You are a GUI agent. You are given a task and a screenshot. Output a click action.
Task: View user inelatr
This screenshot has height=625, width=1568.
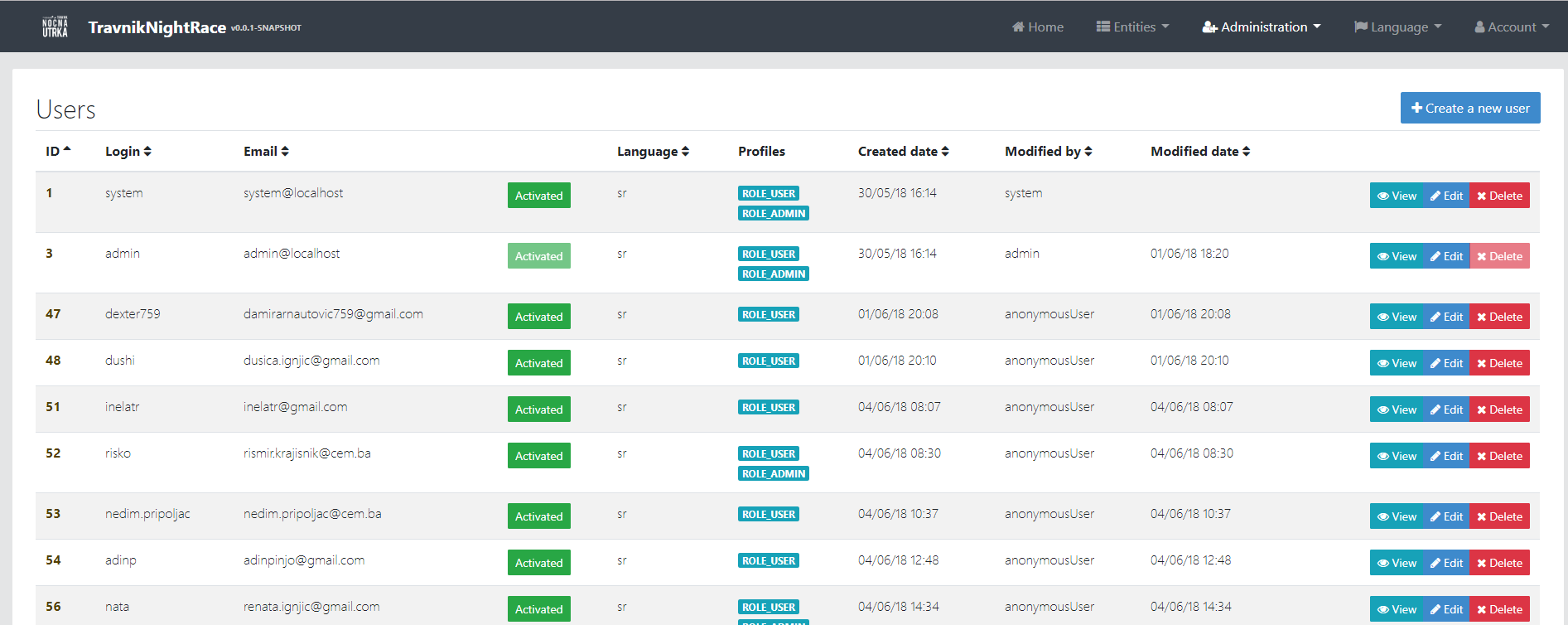tap(1397, 409)
